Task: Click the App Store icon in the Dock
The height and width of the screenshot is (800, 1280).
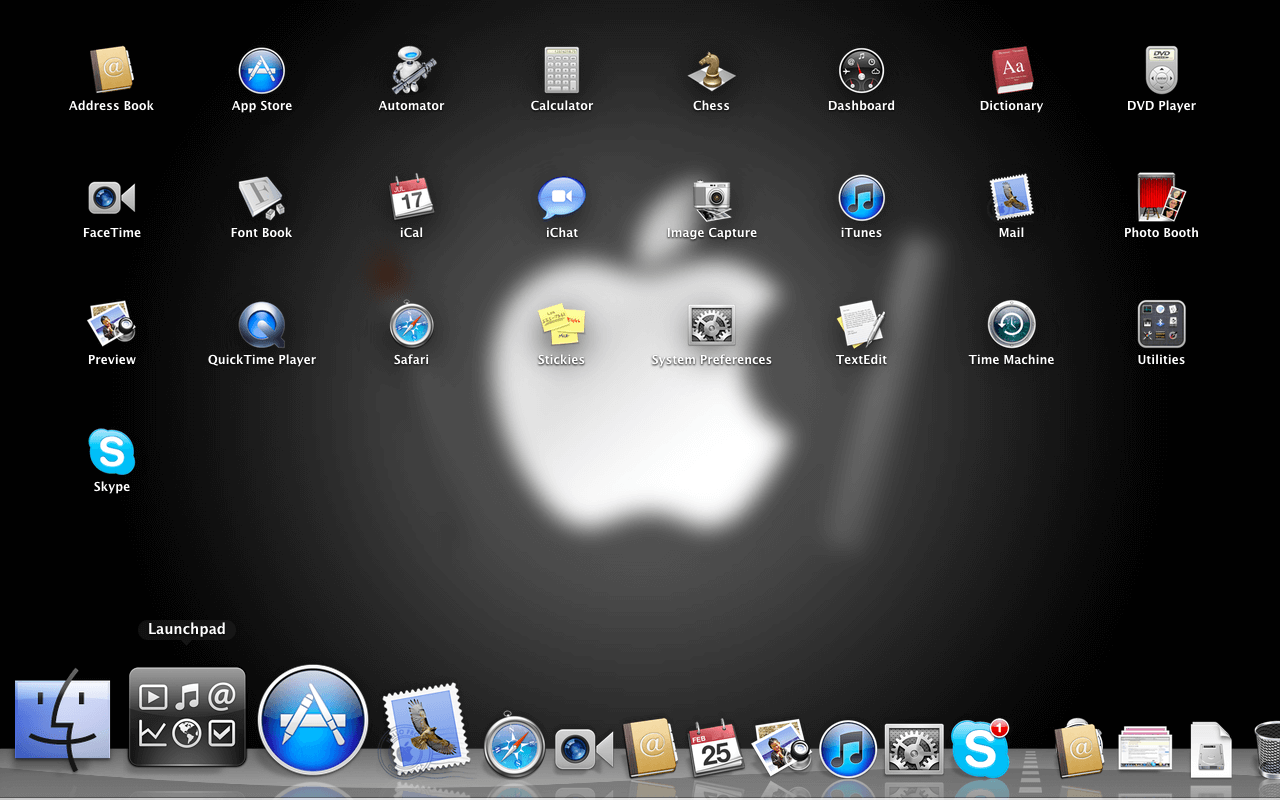Action: [313, 720]
